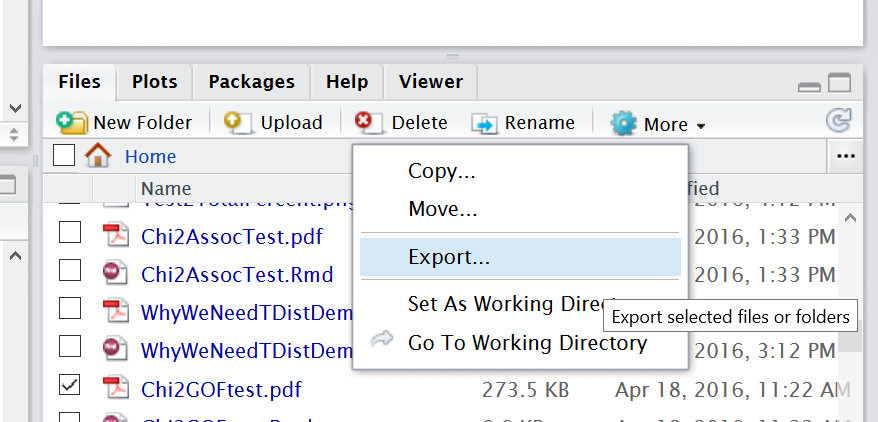Click the Chi2AssocTest.pdf PDF icon
This screenshot has height=422, width=878.
[116, 235]
